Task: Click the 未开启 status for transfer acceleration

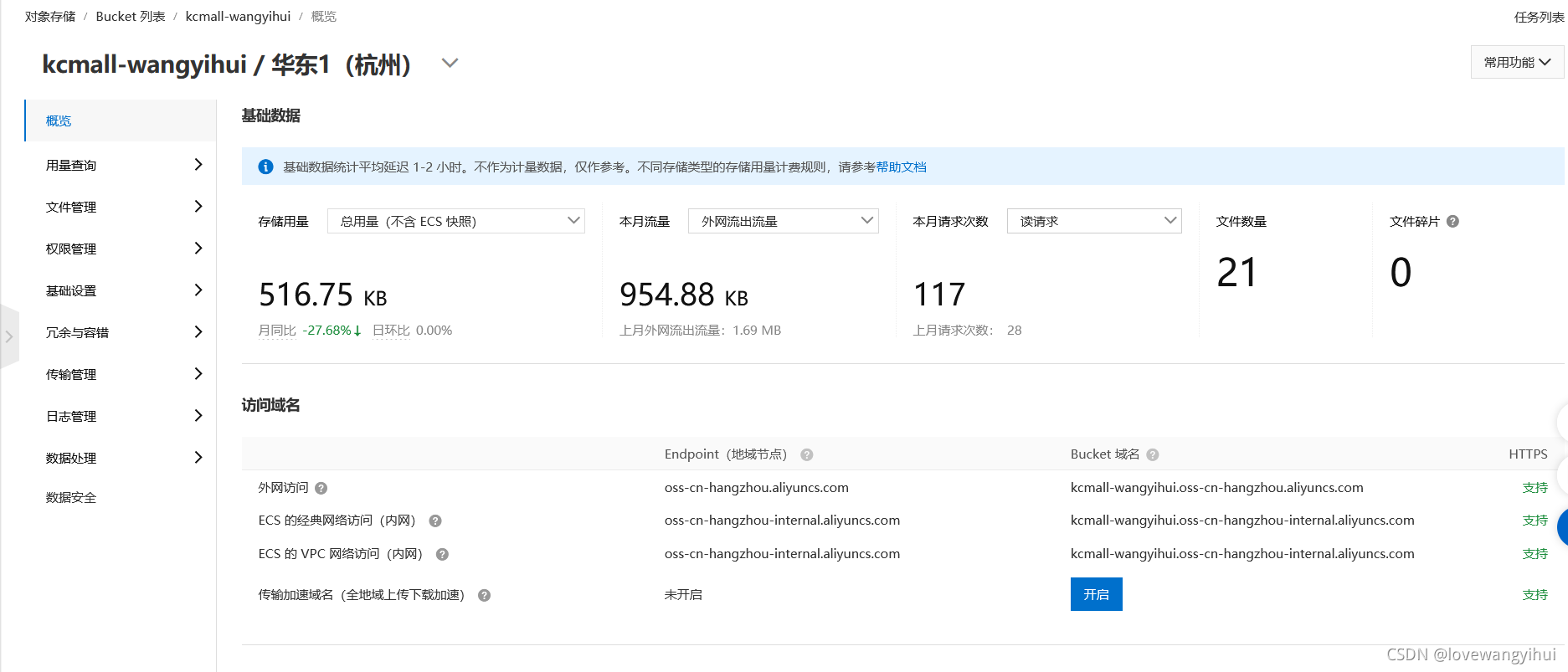Action: [x=683, y=595]
